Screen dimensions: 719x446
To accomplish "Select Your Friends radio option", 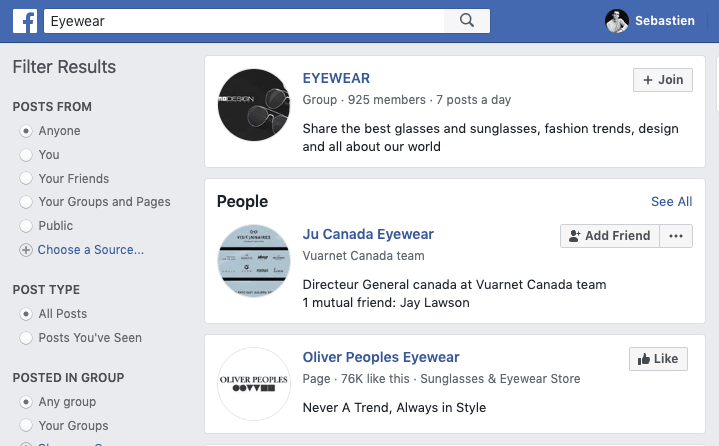I will (26, 178).
